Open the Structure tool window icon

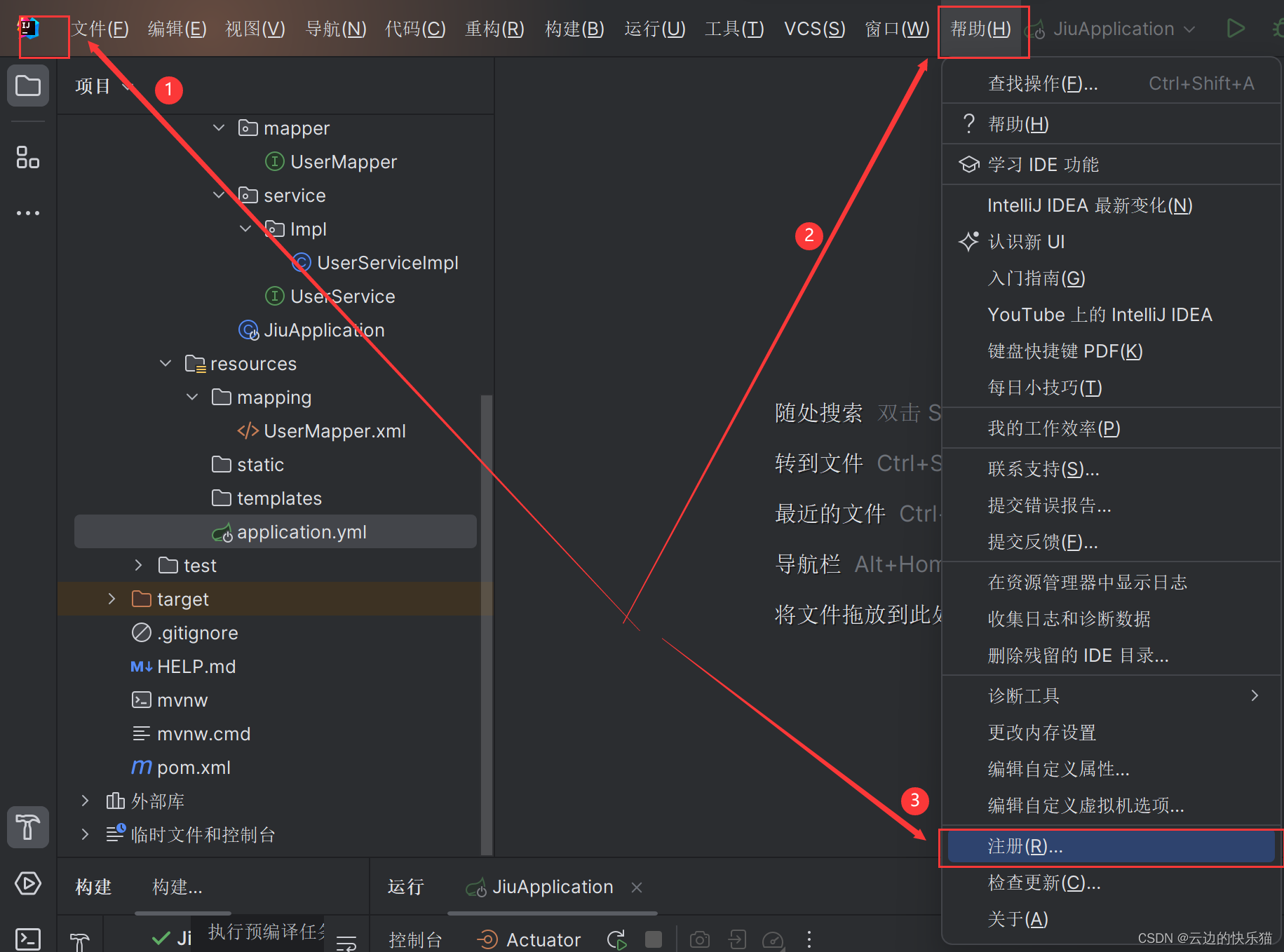point(28,158)
